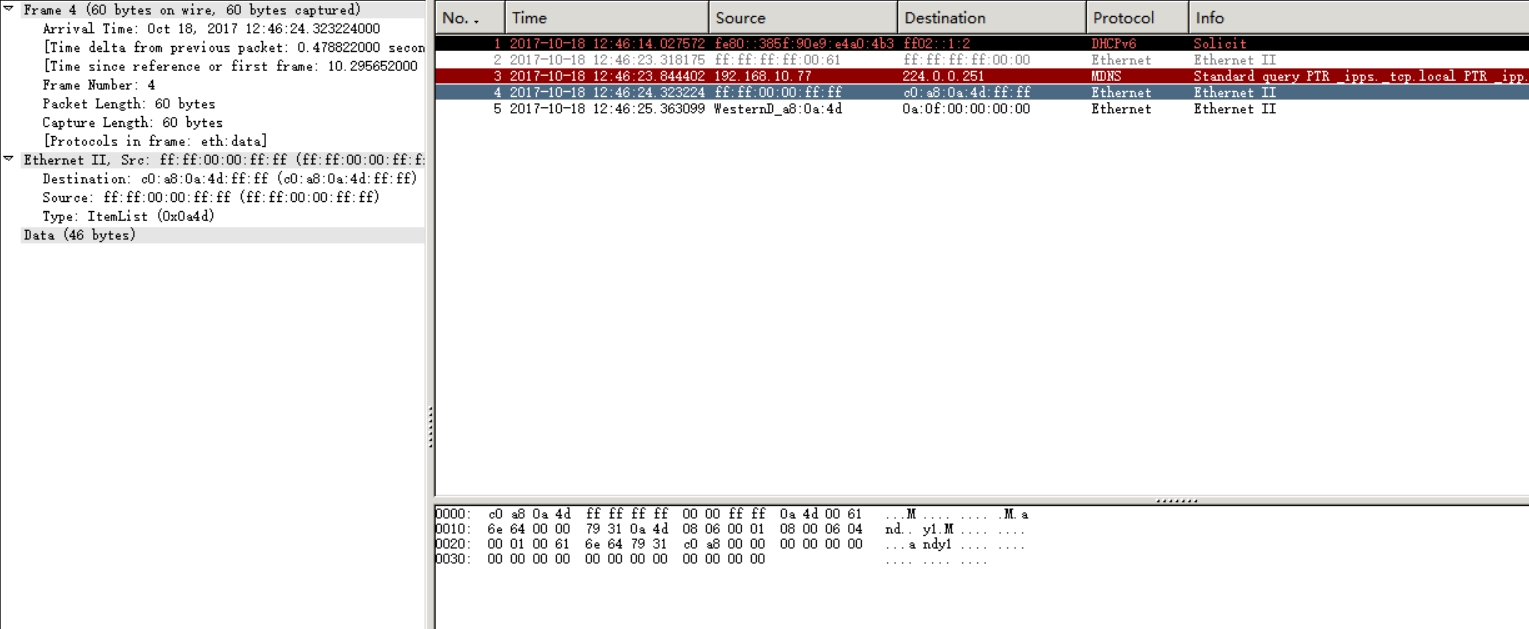The image size is (1529, 629).
Task: Select the Type: ItemList (0x0a4d) field
Action: pyautogui.click(x=128, y=216)
